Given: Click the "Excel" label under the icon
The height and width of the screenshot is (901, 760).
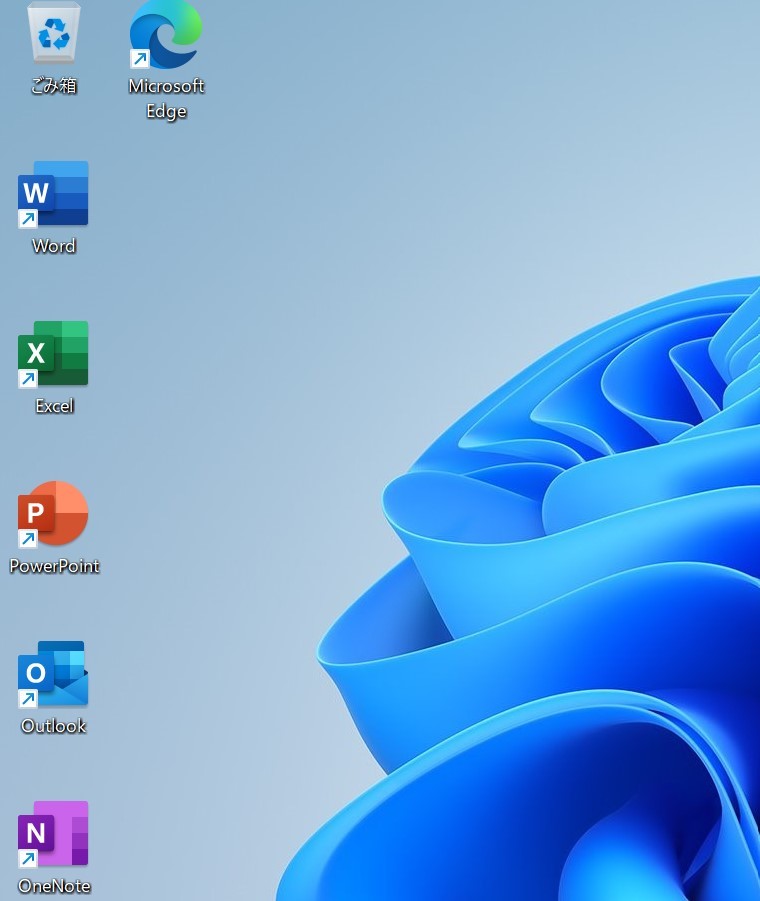Looking at the screenshot, I should 55,406.
